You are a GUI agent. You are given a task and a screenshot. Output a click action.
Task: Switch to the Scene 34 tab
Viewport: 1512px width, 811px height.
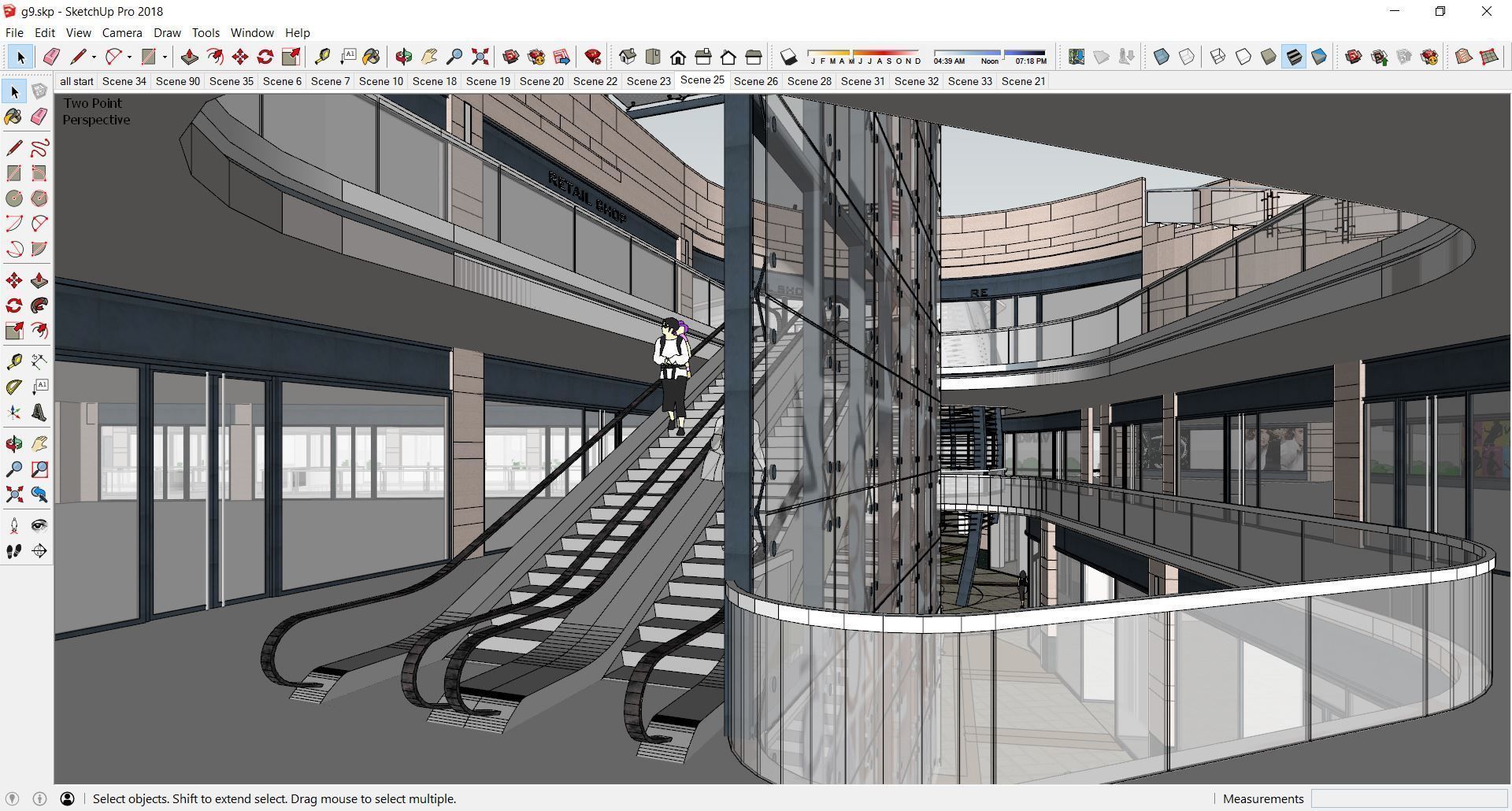click(124, 81)
